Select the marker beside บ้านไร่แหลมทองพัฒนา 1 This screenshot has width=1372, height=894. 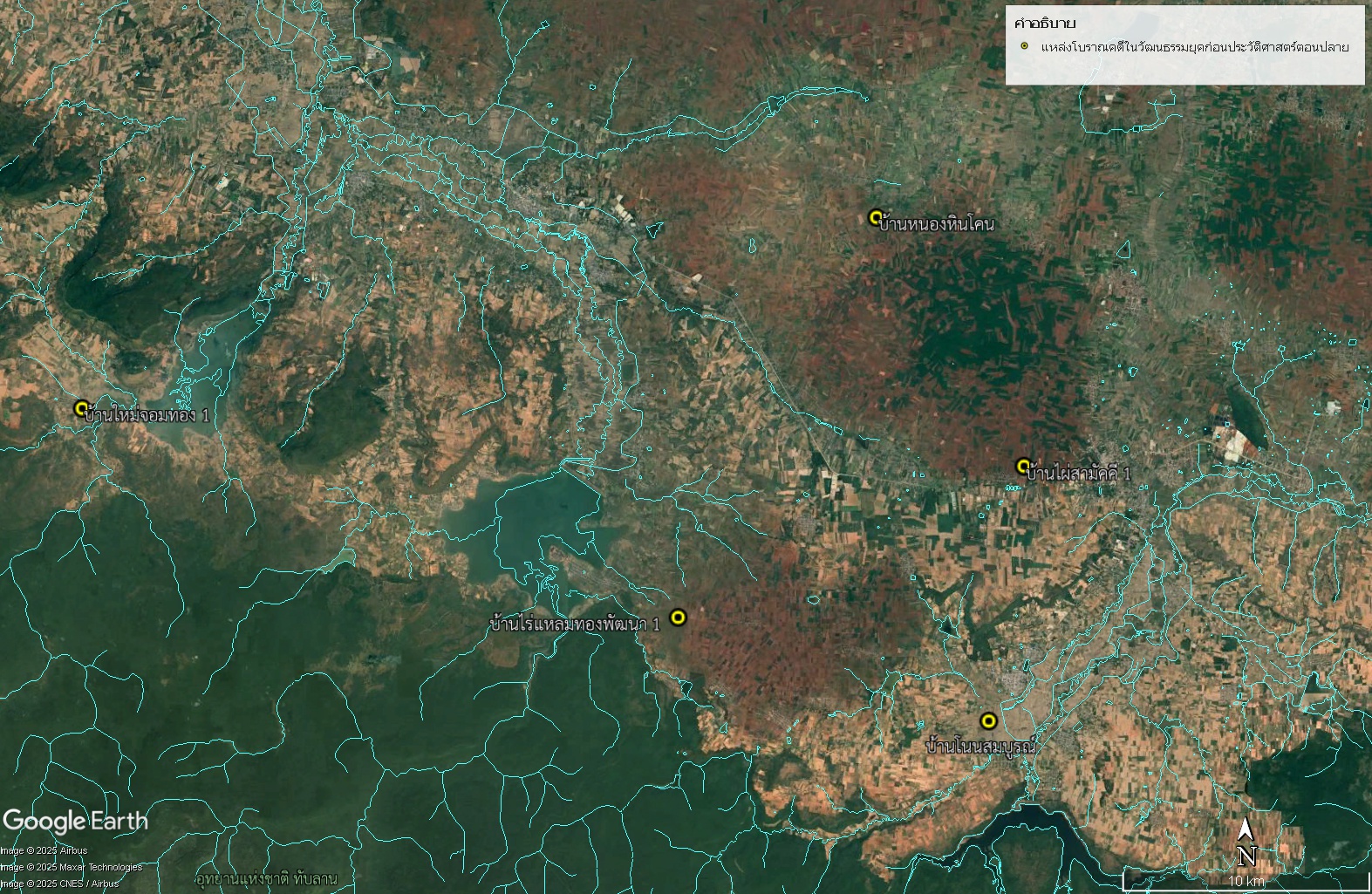coord(678,618)
